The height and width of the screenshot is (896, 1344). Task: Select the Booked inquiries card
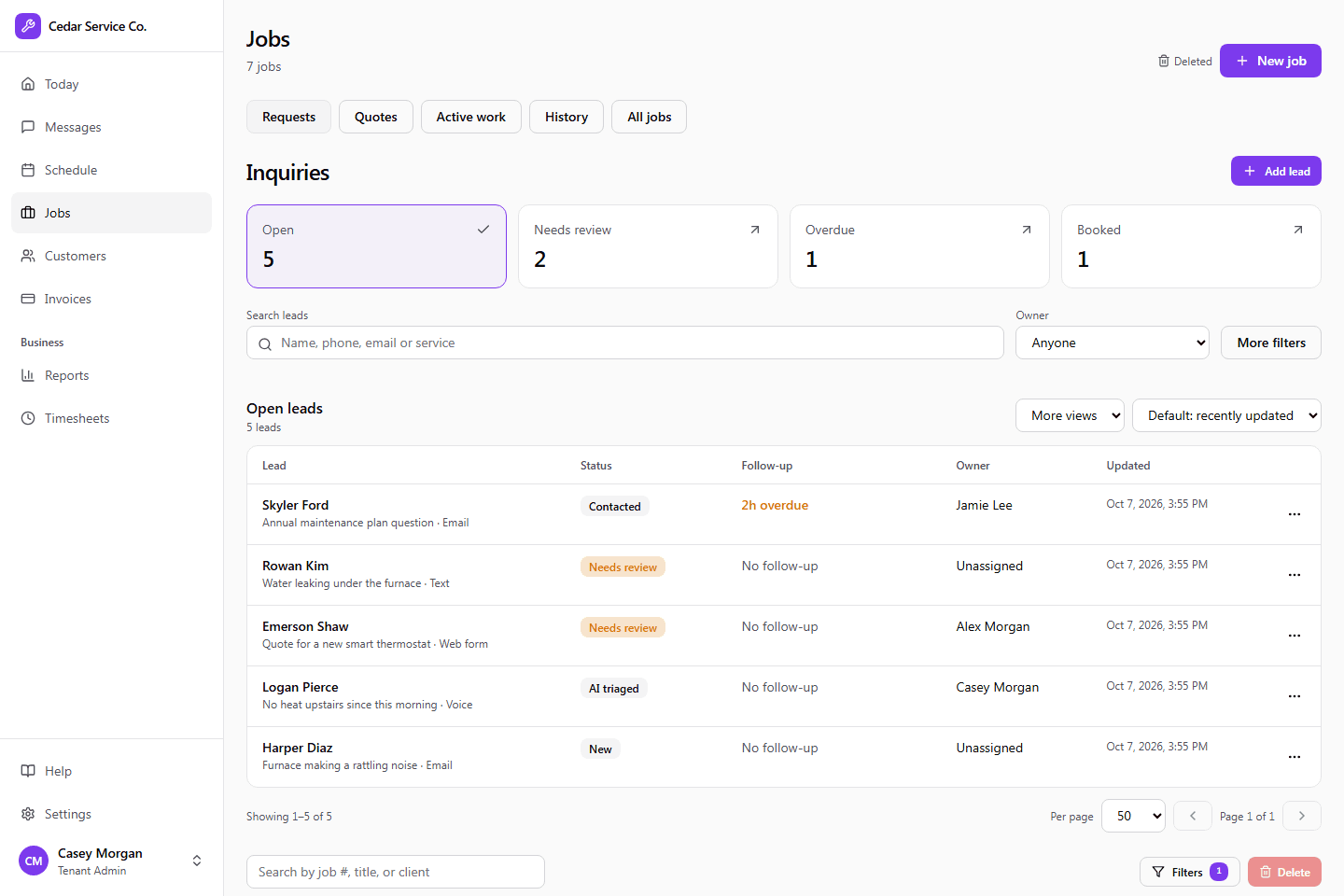tap(1191, 246)
